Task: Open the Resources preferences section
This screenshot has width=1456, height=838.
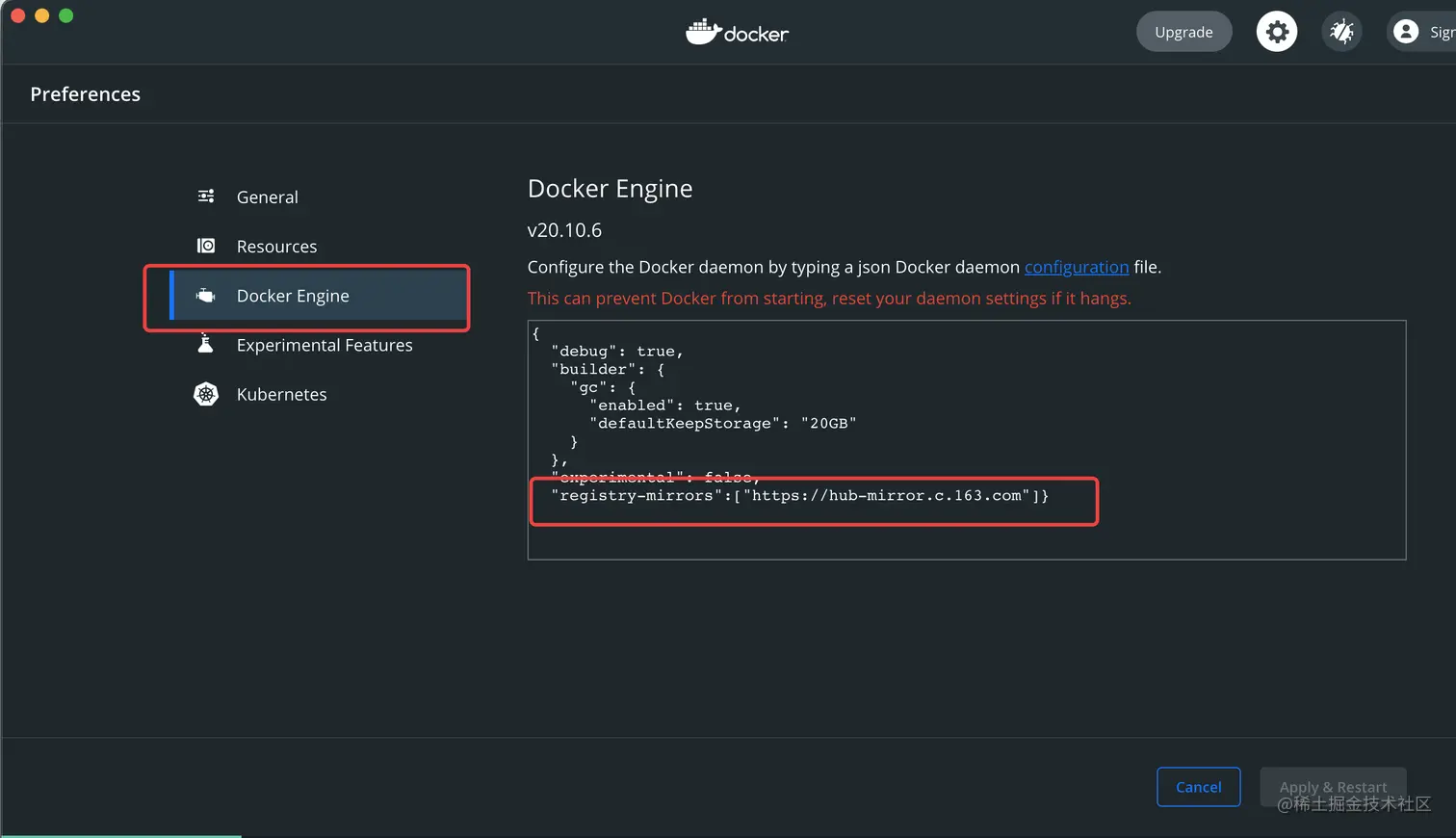Action: (276, 247)
